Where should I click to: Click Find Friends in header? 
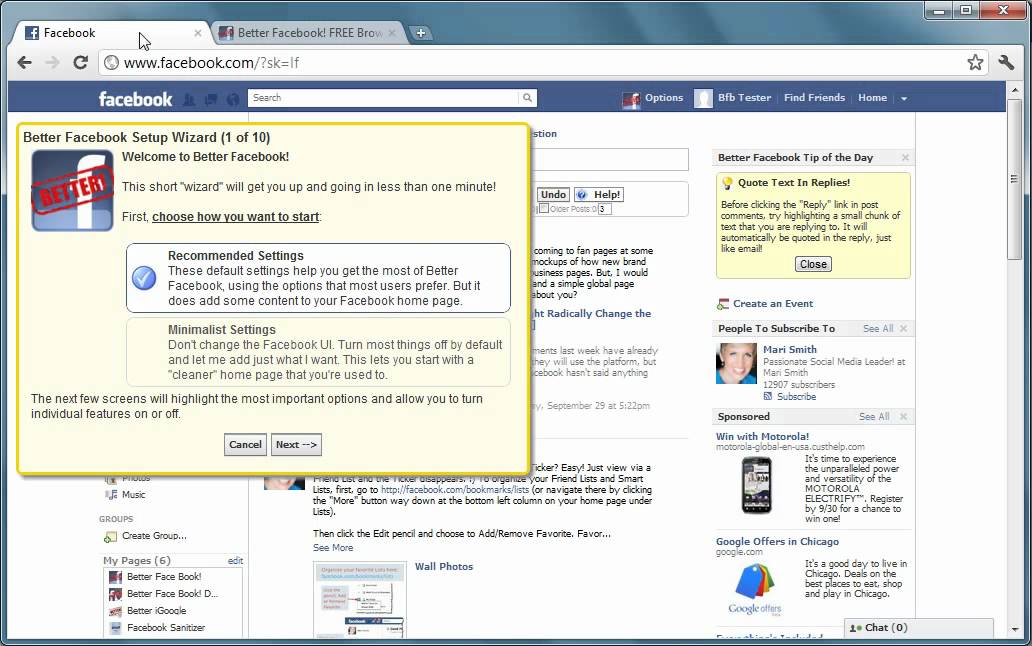pyautogui.click(x=814, y=97)
